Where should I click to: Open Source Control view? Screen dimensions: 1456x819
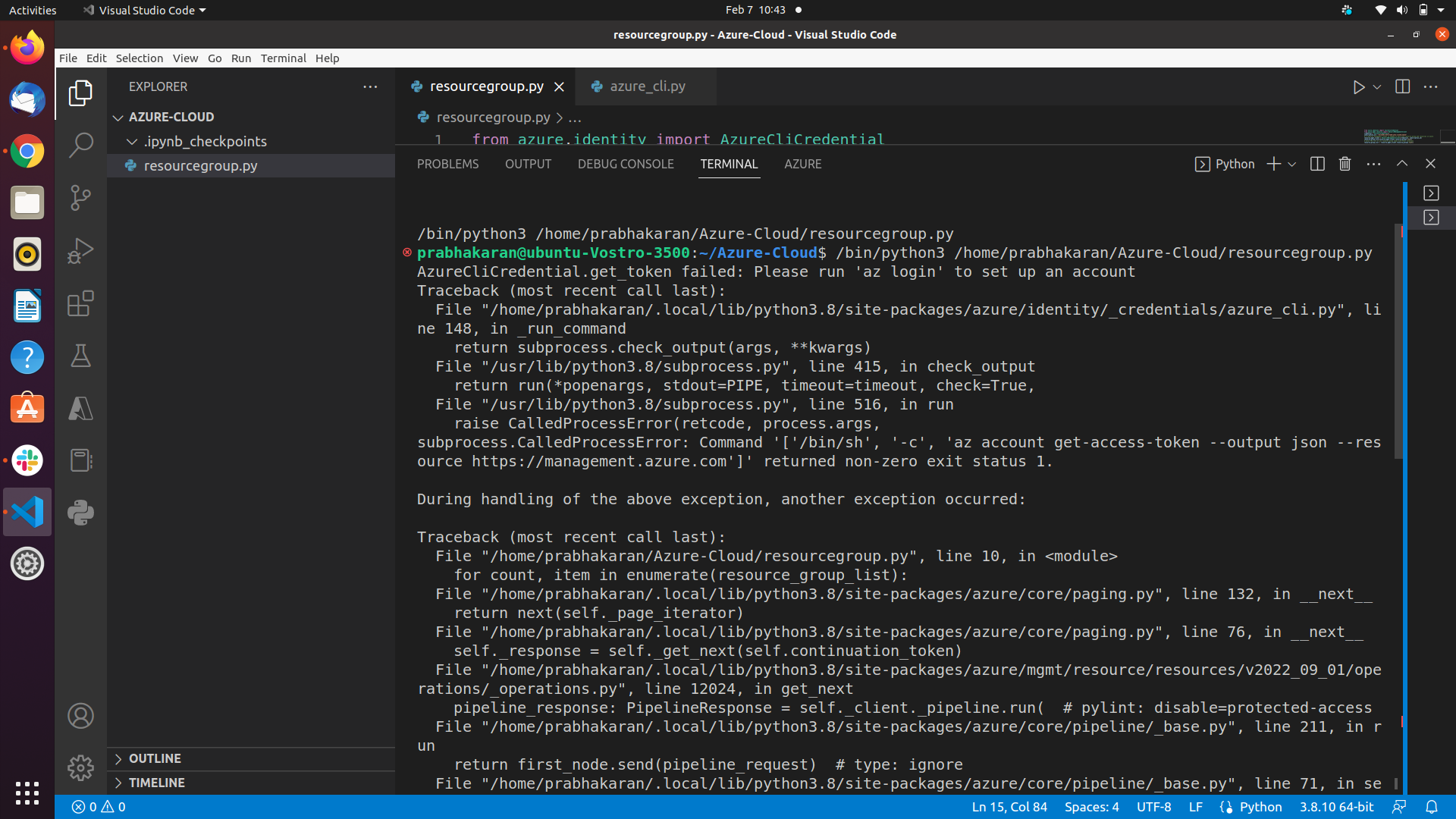(x=80, y=198)
